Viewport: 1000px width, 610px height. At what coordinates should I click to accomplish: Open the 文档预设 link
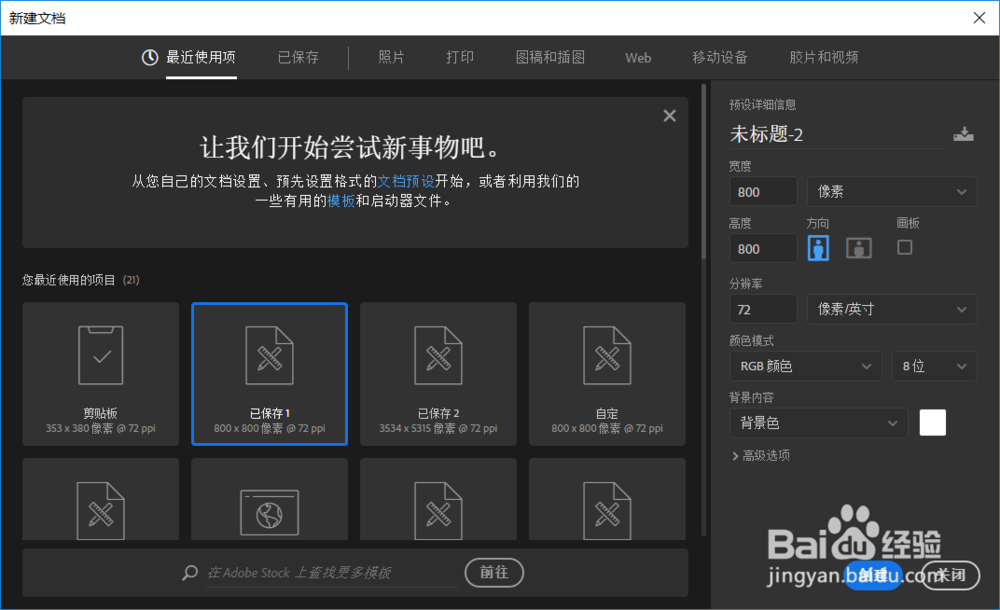tap(406, 181)
